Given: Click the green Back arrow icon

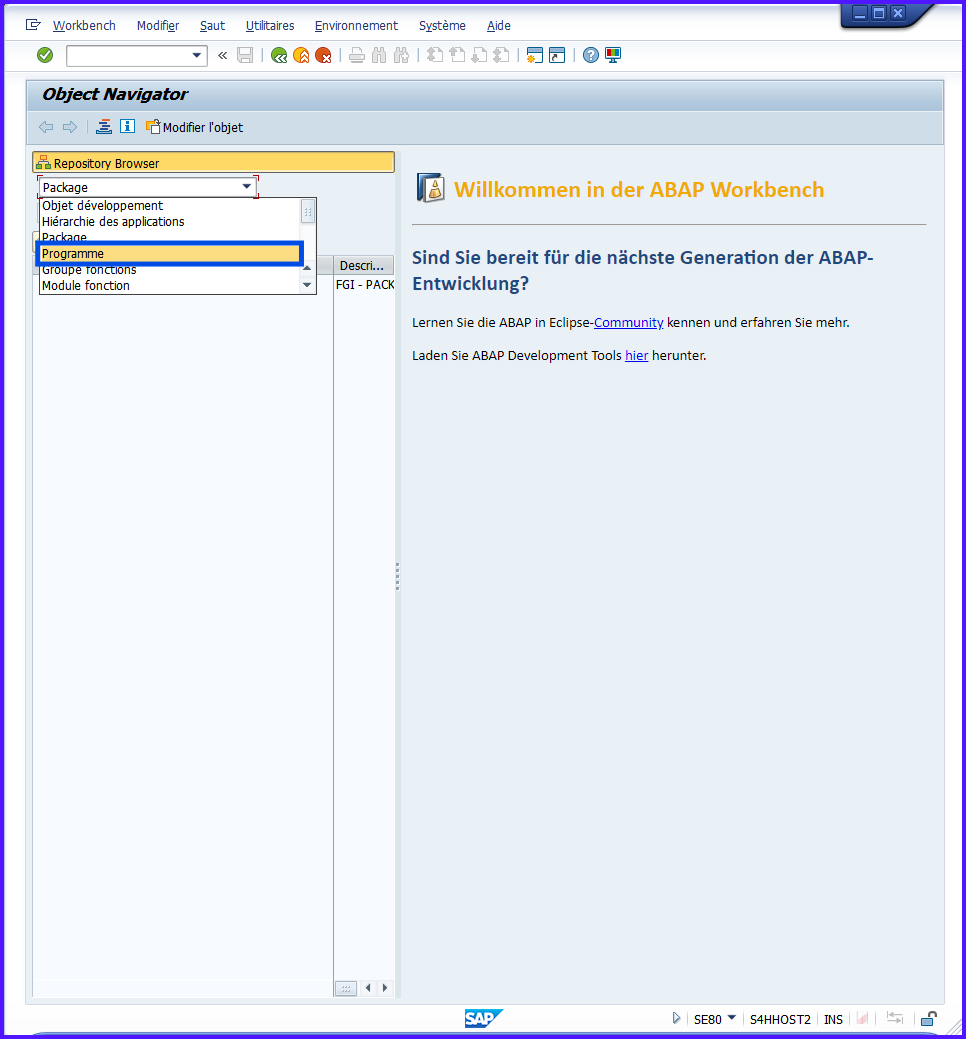Looking at the screenshot, I should [279, 55].
